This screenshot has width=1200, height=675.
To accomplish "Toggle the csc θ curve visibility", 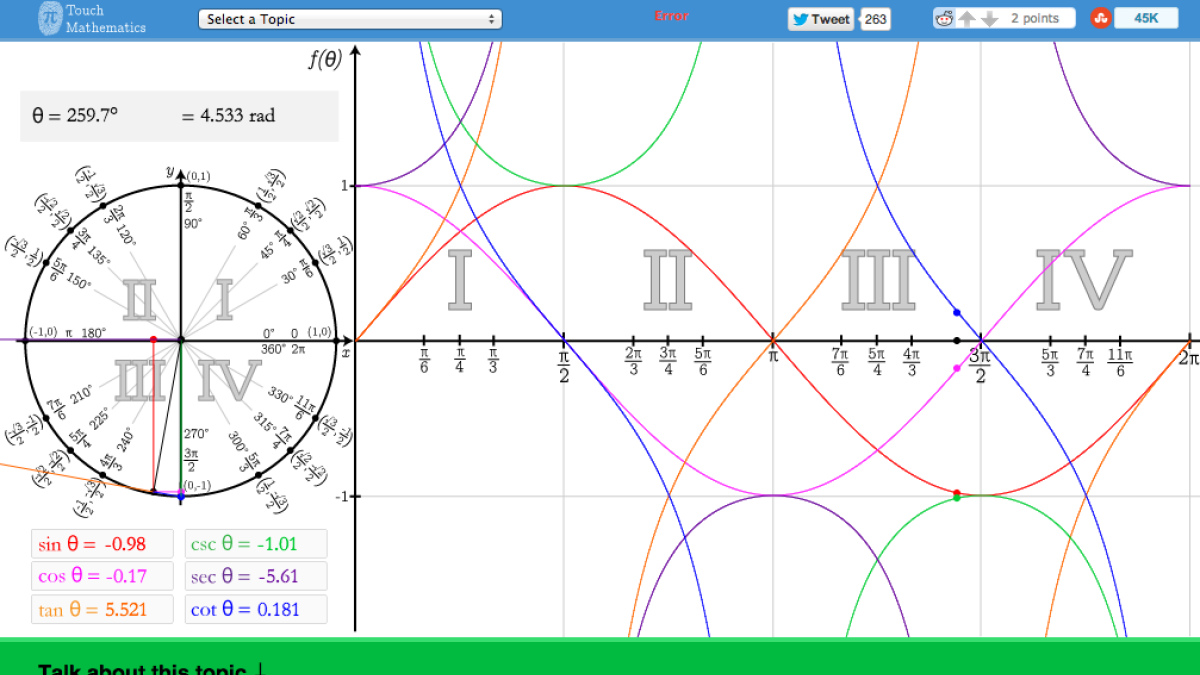I will click(x=256, y=543).
